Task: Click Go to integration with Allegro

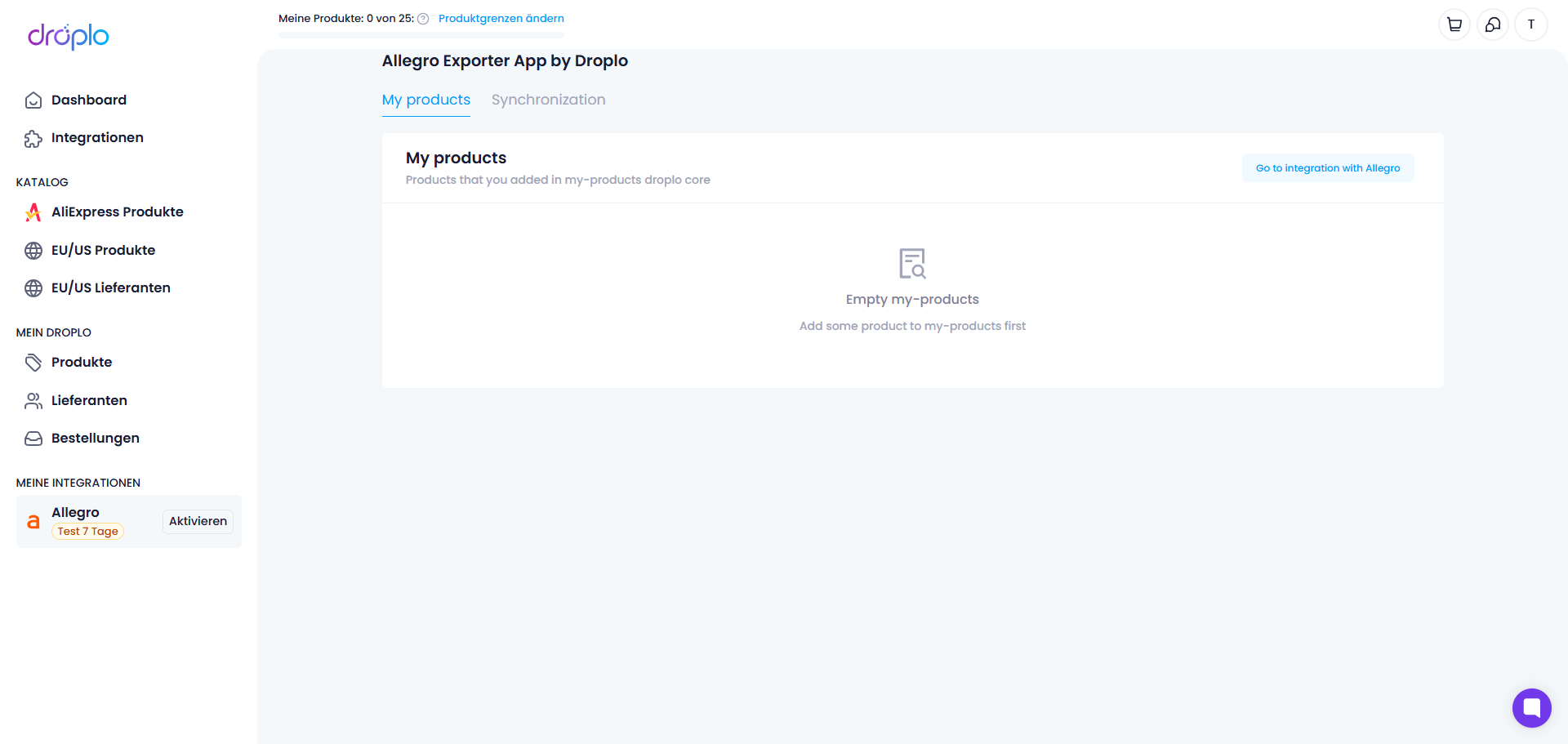Action: coord(1328,168)
